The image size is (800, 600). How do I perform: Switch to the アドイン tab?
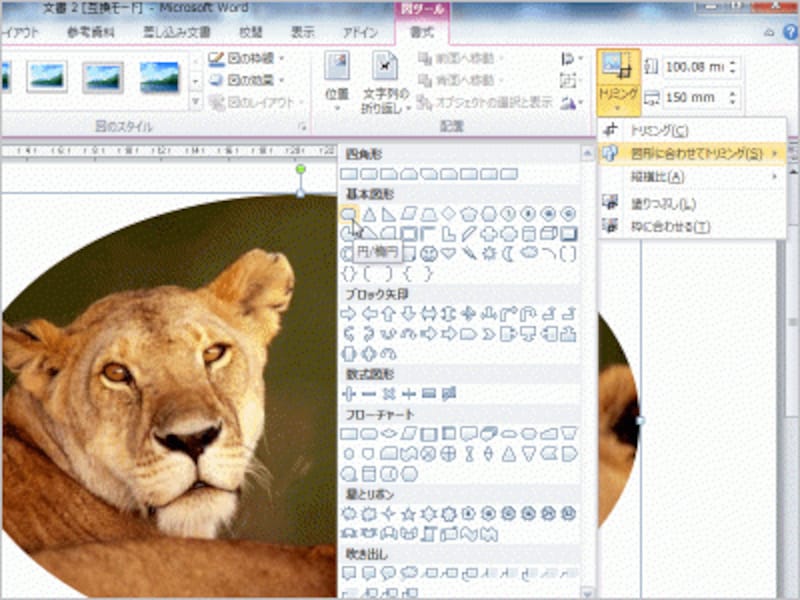[x=361, y=32]
